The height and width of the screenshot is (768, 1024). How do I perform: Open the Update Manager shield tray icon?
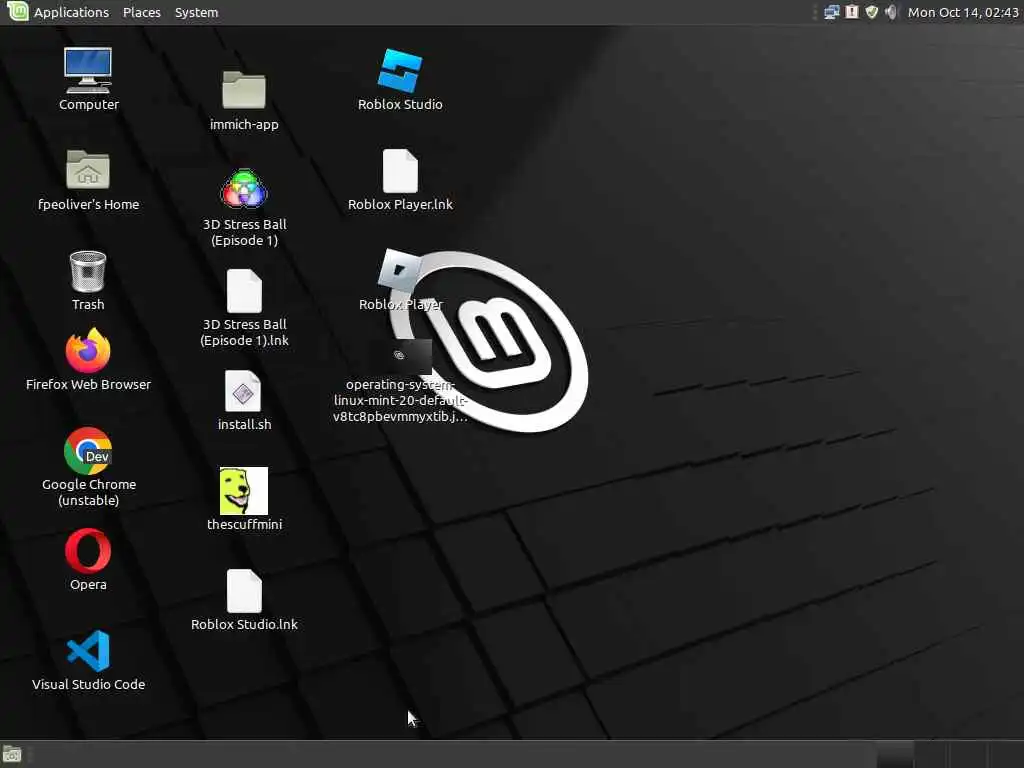coord(871,12)
